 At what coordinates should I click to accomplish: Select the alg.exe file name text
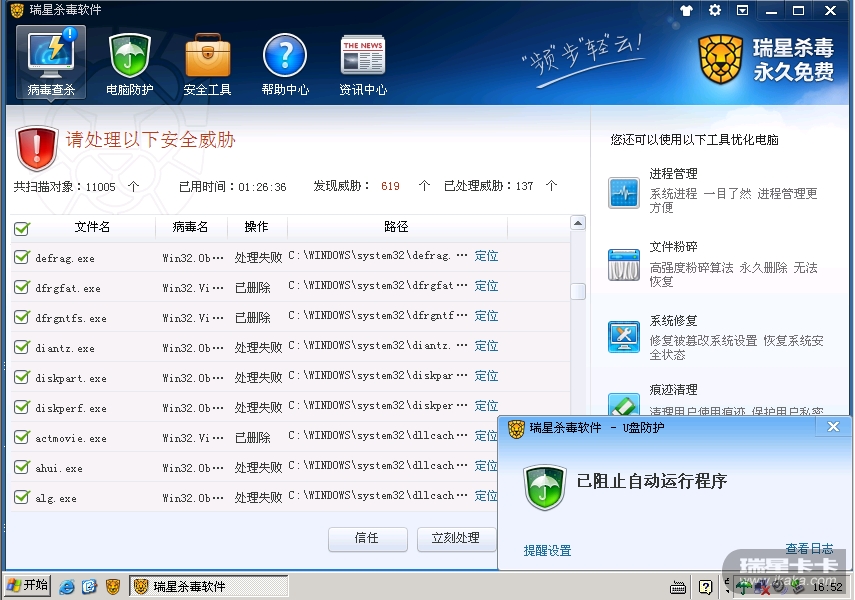pyautogui.click(x=56, y=499)
